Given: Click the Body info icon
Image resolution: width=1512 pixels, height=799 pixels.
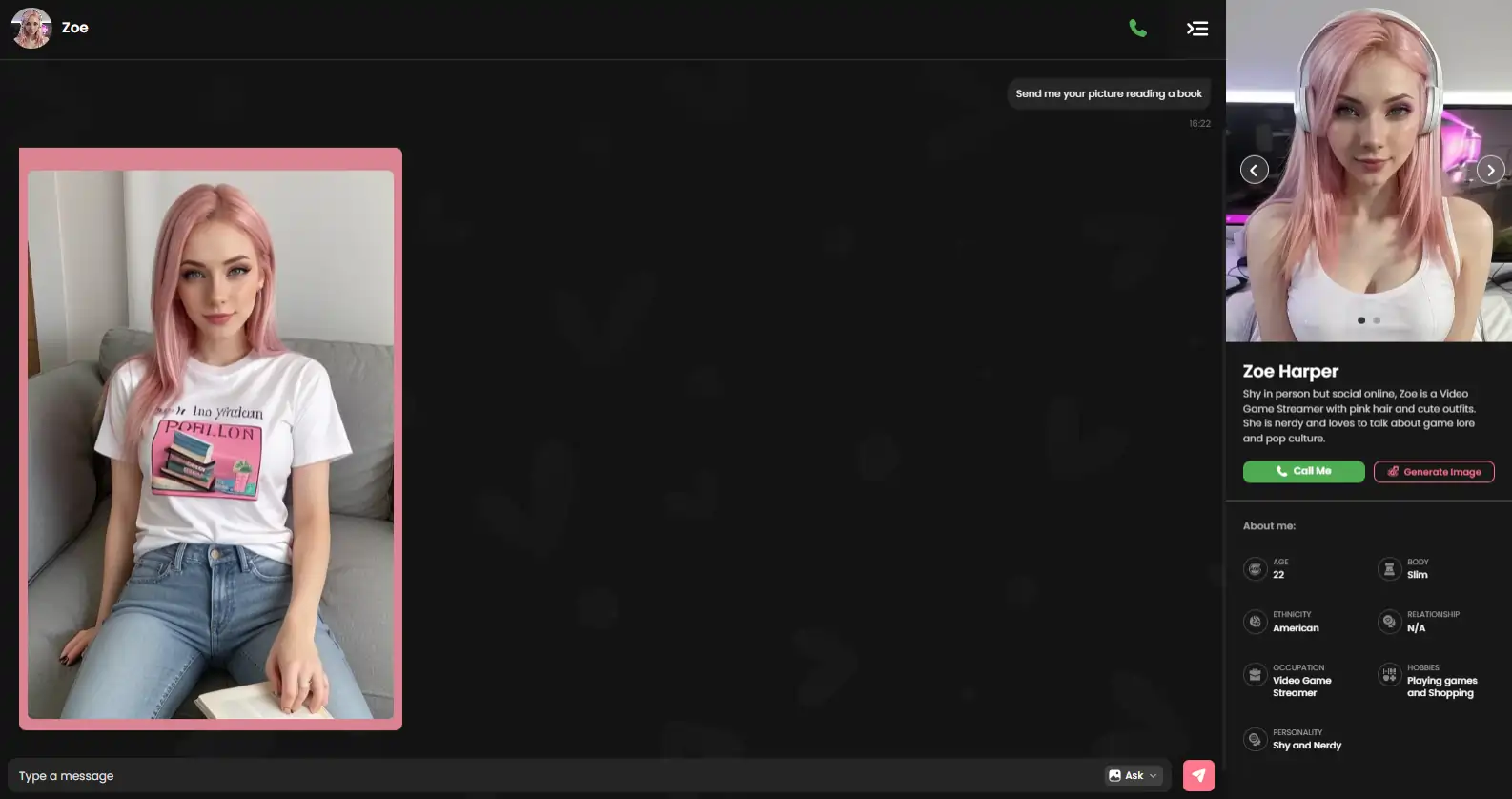Looking at the screenshot, I should 1389,568.
